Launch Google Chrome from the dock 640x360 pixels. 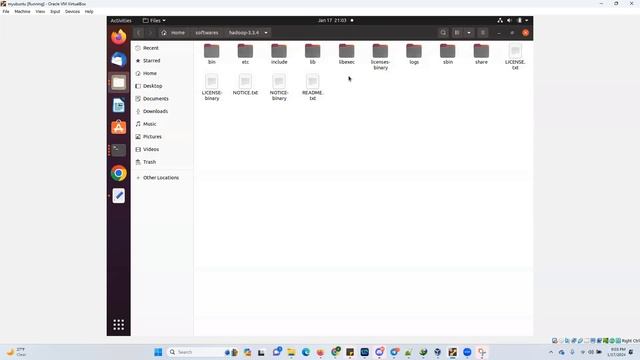119,173
